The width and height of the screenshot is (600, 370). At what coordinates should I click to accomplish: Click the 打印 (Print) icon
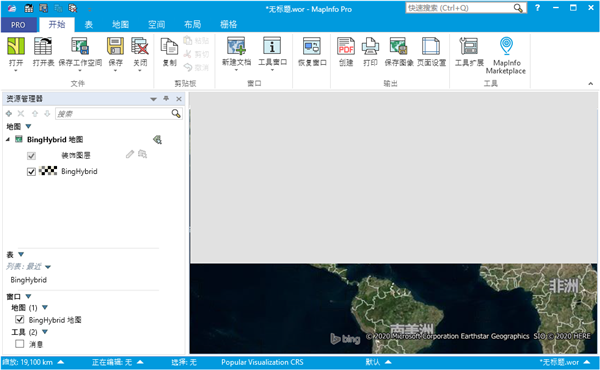coord(370,46)
